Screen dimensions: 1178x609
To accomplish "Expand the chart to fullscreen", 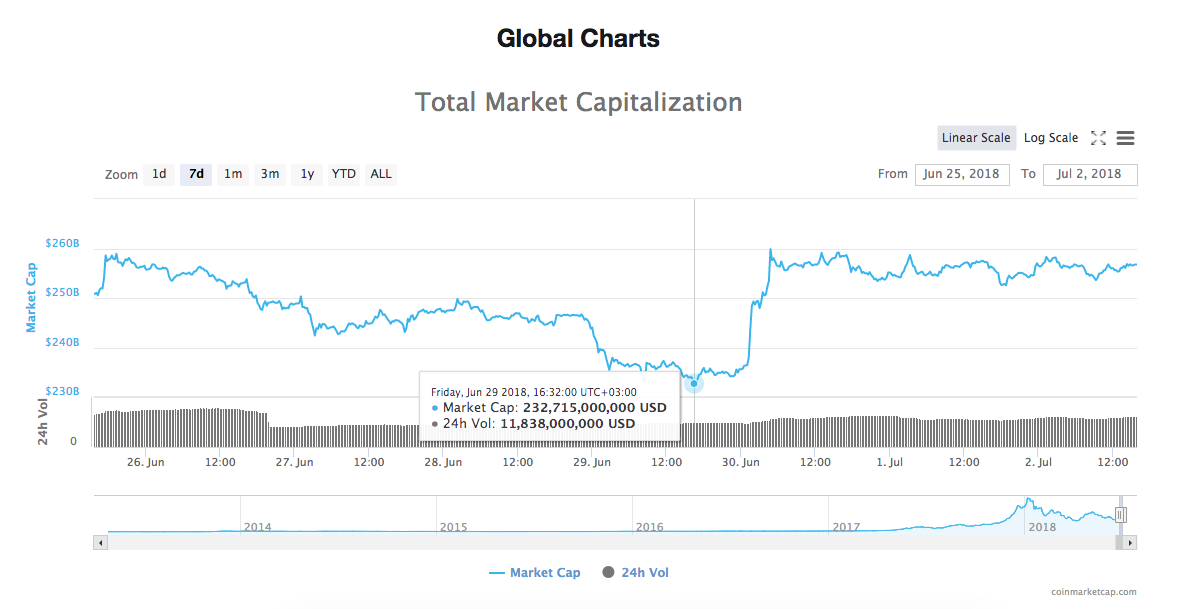I will pyautogui.click(x=1098, y=138).
